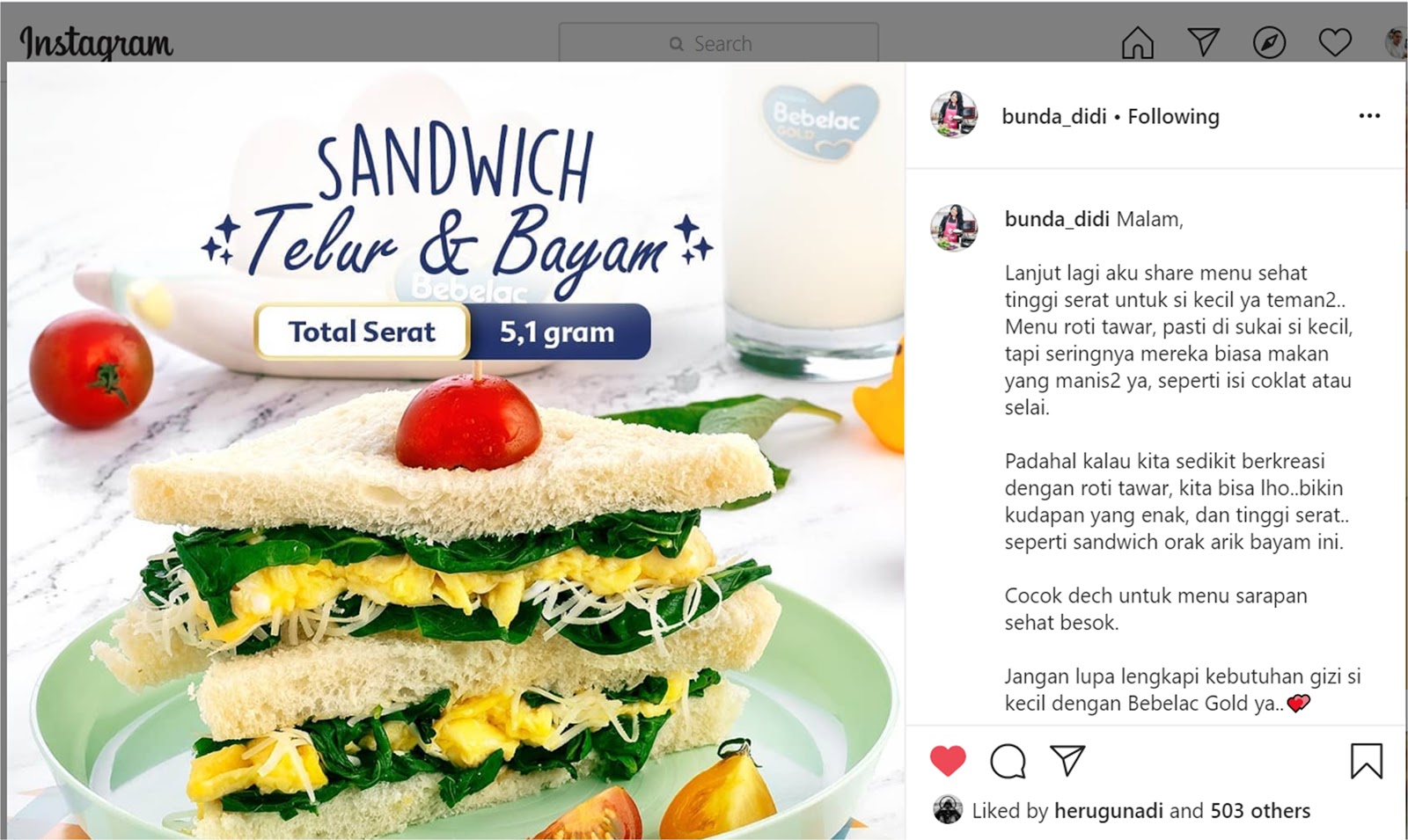This screenshot has width=1408, height=840.
Task: Open bunda_didi username in caption
Action: pyautogui.click(x=1057, y=219)
